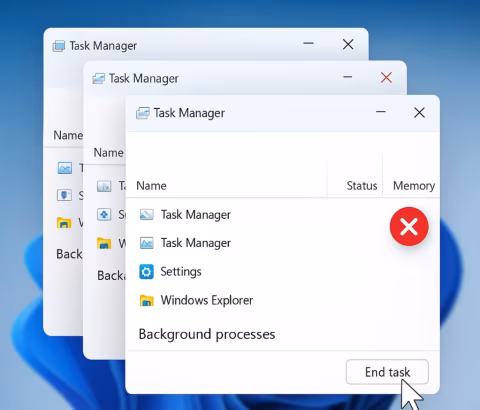The height and width of the screenshot is (410, 480).
Task: Click the middle window's Task Manager title icon
Action: 98,79
